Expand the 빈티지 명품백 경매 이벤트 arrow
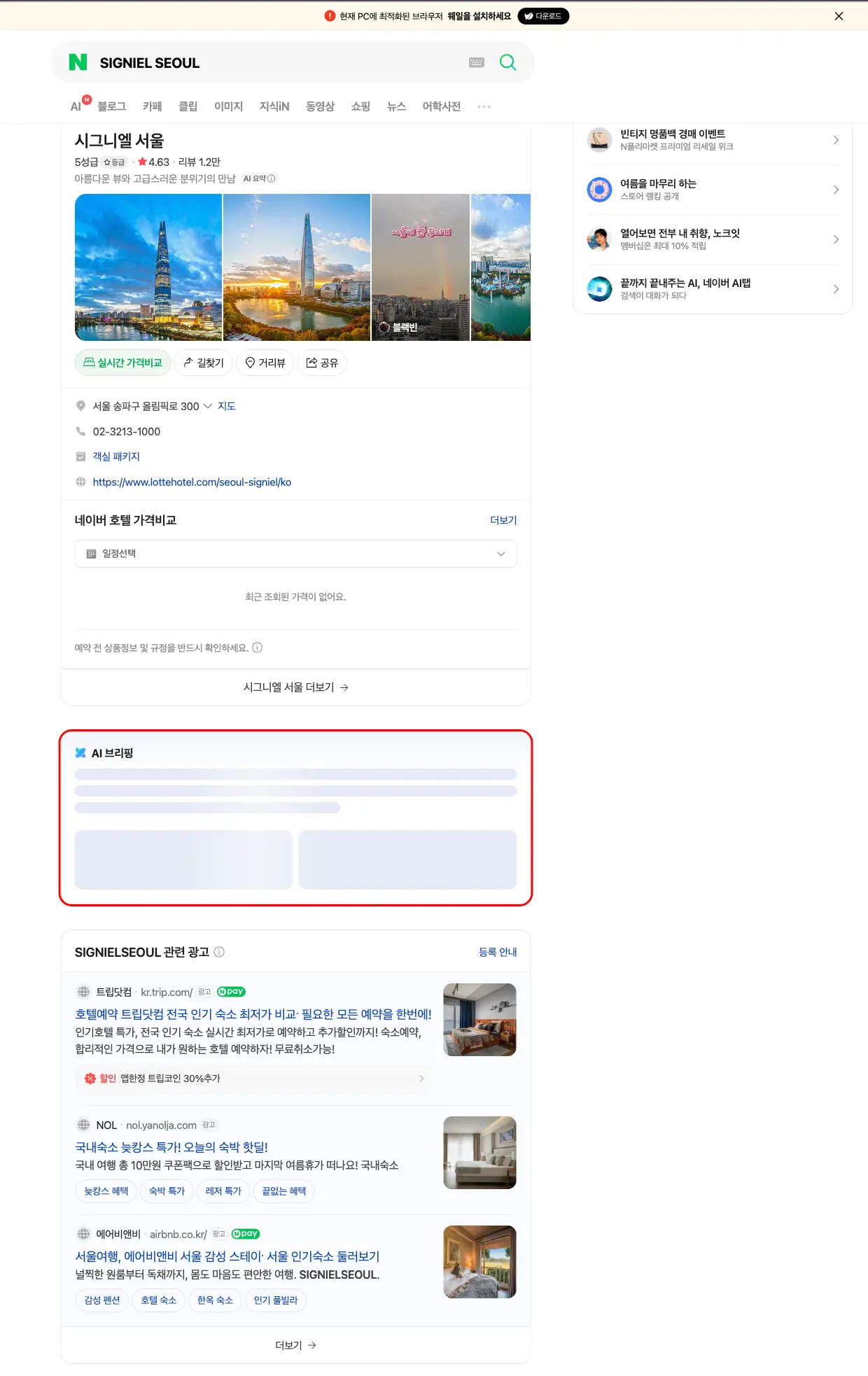868x1376 pixels. click(836, 140)
